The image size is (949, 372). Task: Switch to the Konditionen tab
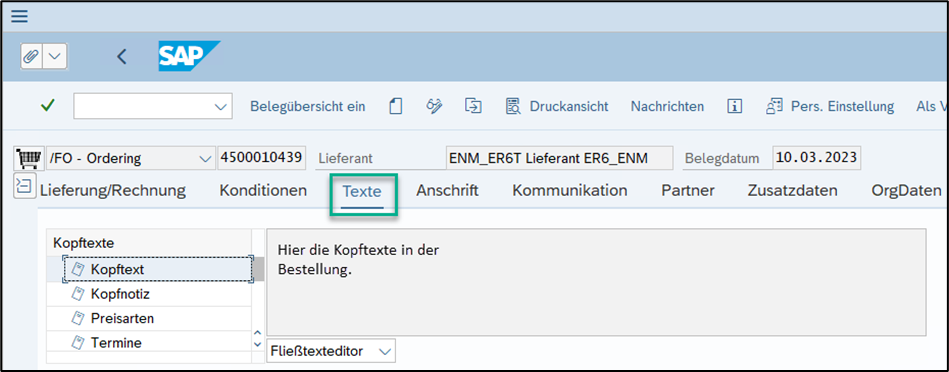tap(263, 191)
